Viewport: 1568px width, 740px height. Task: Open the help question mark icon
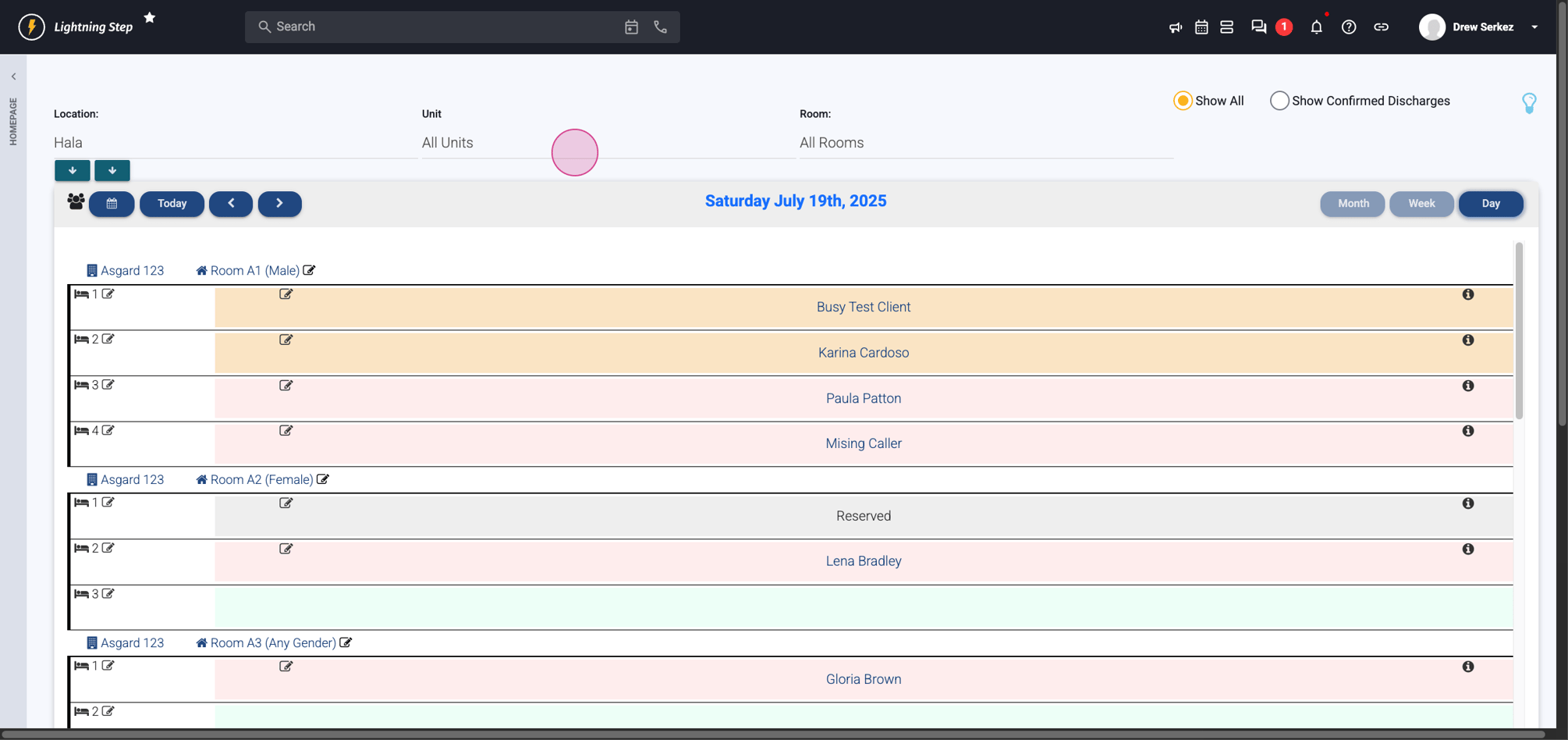coord(1349,27)
